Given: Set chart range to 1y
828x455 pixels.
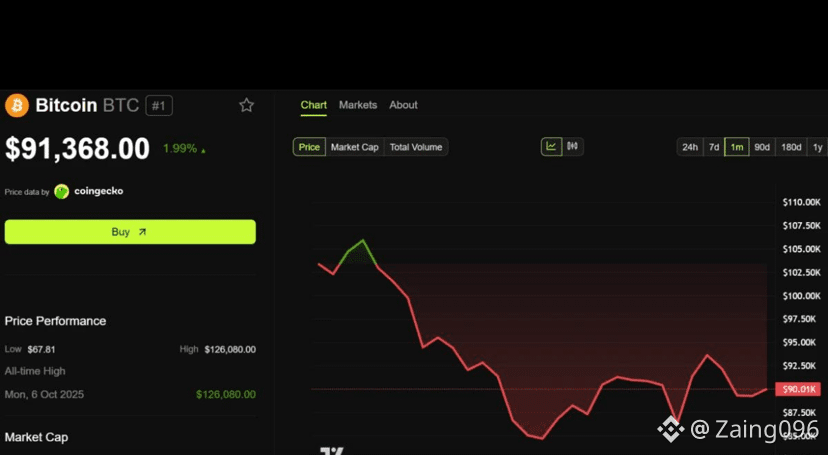Looking at the screenshot, I should click(x=817, y=147).
